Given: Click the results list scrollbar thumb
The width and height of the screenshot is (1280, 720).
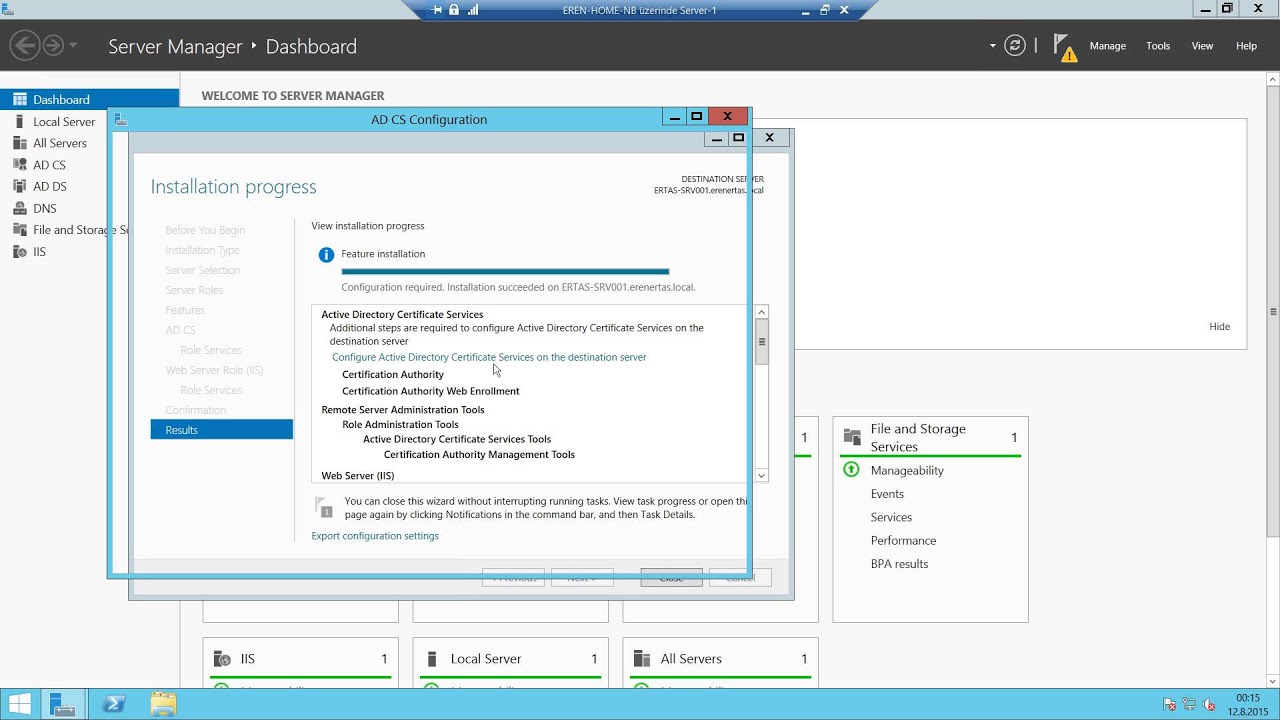Looking at the screenshot, I should click(x=762, y=342).
